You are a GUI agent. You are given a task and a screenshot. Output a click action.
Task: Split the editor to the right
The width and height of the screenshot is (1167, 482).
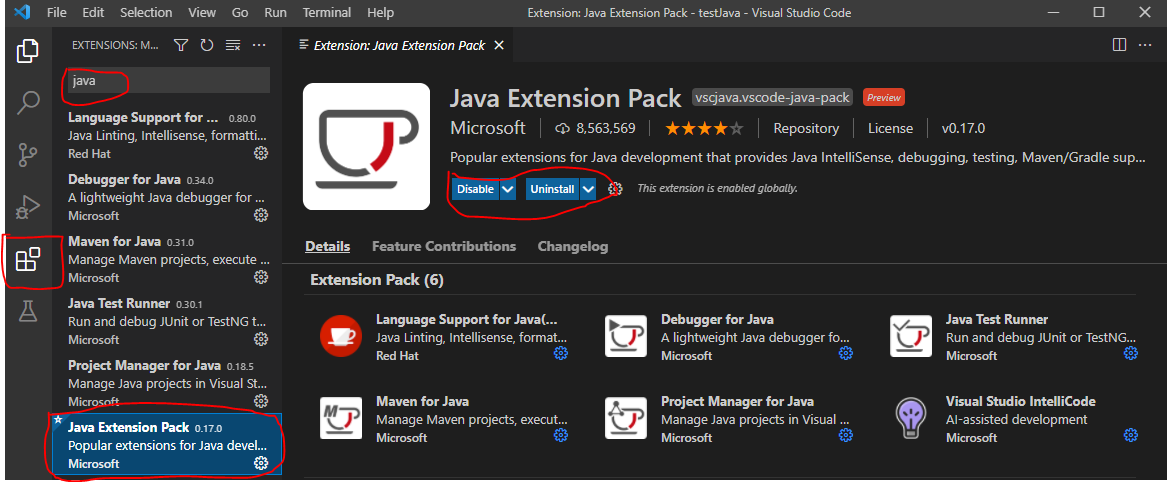pyautogui.click(x=1119, y=45)
